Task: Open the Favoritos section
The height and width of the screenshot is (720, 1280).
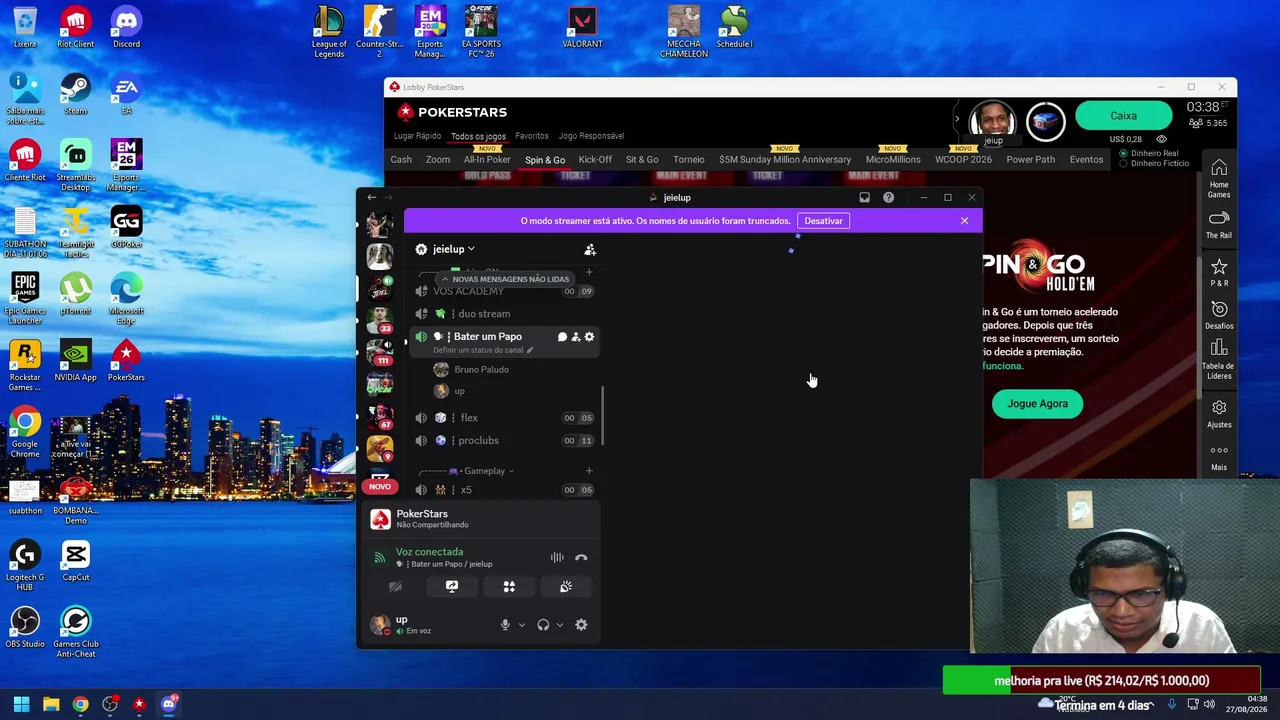Action: pyautogui.click(x=532, y=136)
